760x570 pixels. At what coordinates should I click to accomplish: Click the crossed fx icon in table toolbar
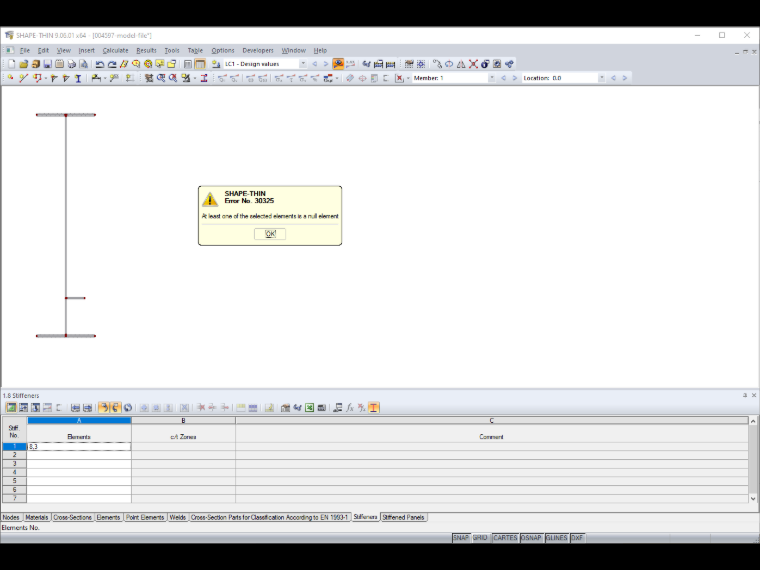(362, 408)
